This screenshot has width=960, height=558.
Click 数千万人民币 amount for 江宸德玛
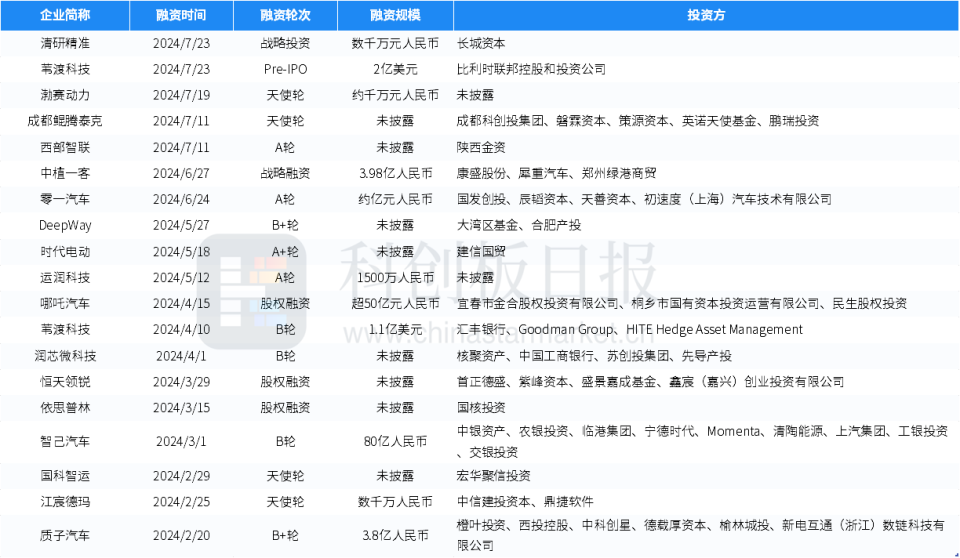396,502
